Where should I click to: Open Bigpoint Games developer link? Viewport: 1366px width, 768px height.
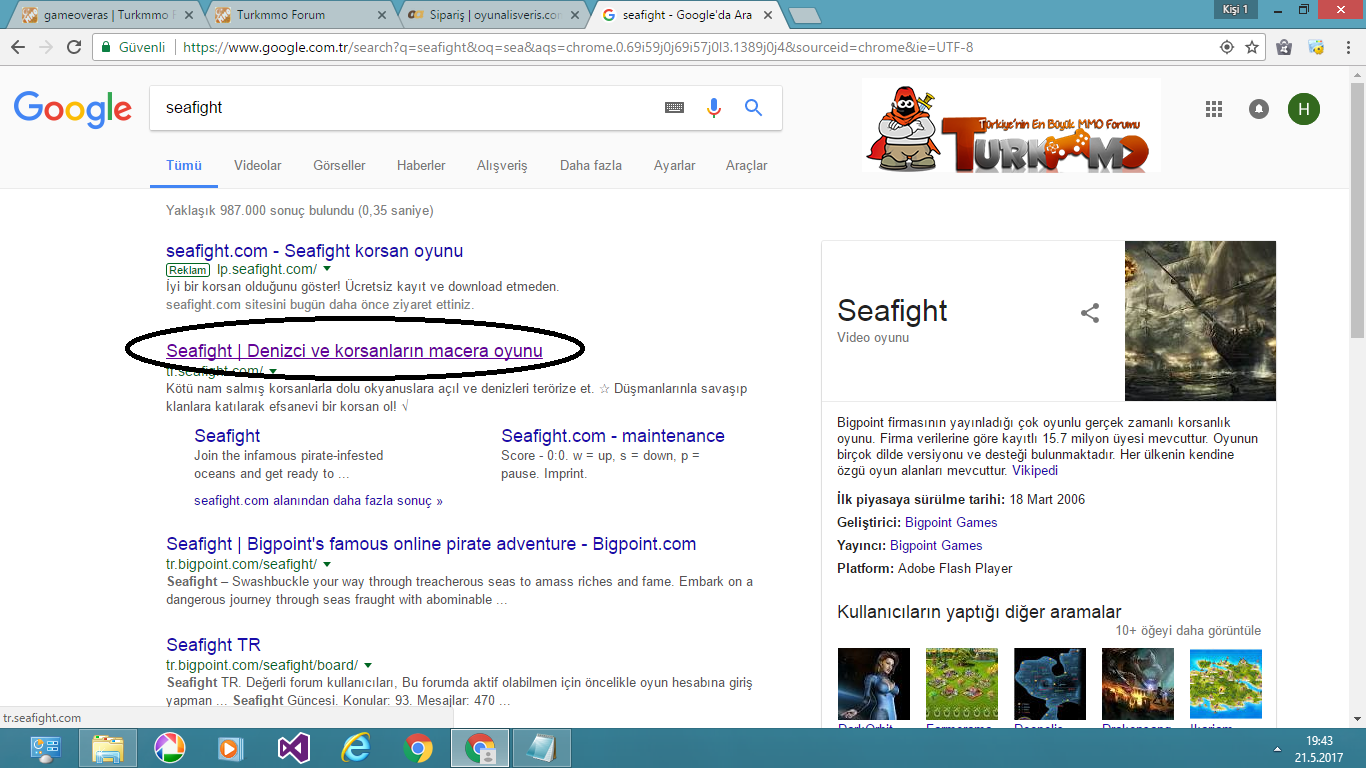tap(951, 522)
